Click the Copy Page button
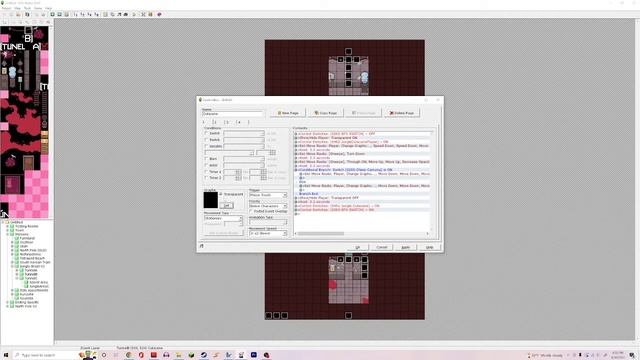The width and height of the screenshot is (640, 360). pos(326,113)
